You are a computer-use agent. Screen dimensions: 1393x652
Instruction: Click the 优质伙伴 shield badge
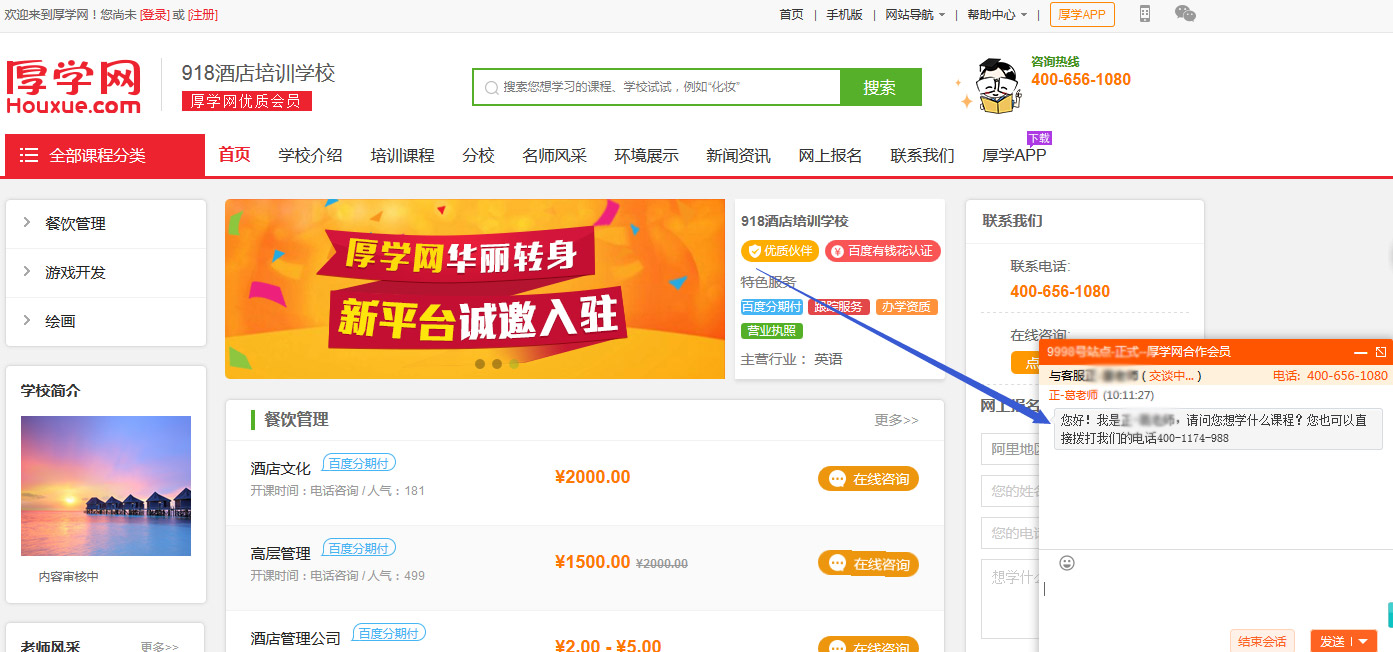click(780, 251)
